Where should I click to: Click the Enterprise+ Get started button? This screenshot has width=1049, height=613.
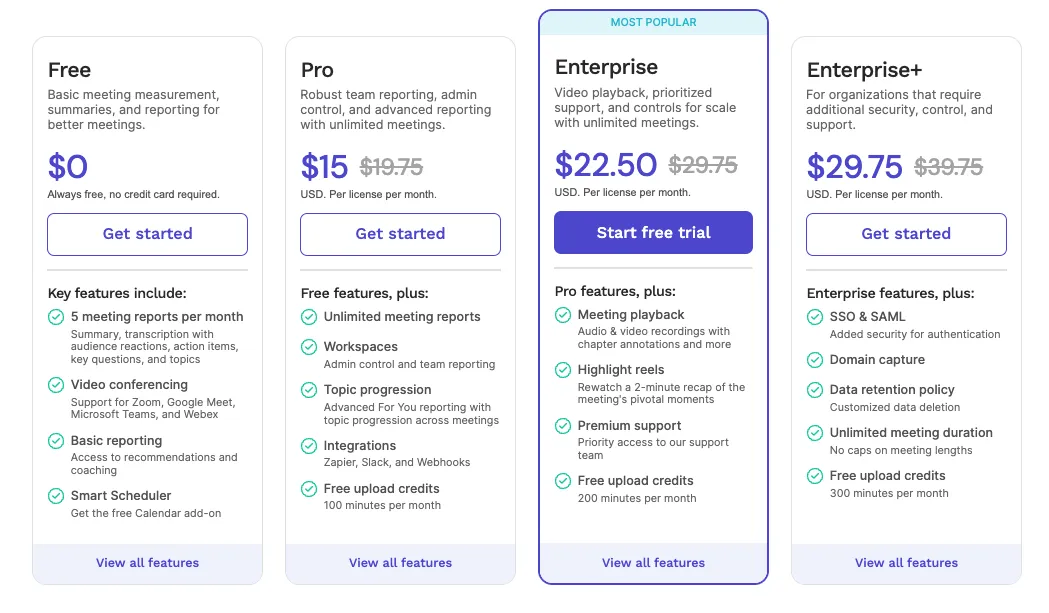point(906,234)
